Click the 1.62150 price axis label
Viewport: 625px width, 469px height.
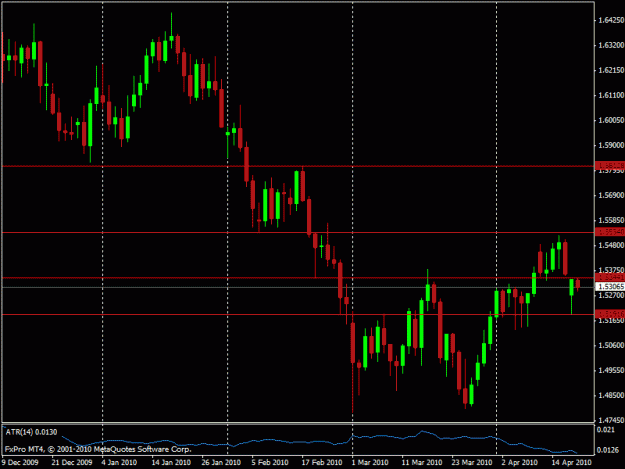point(611,70)
